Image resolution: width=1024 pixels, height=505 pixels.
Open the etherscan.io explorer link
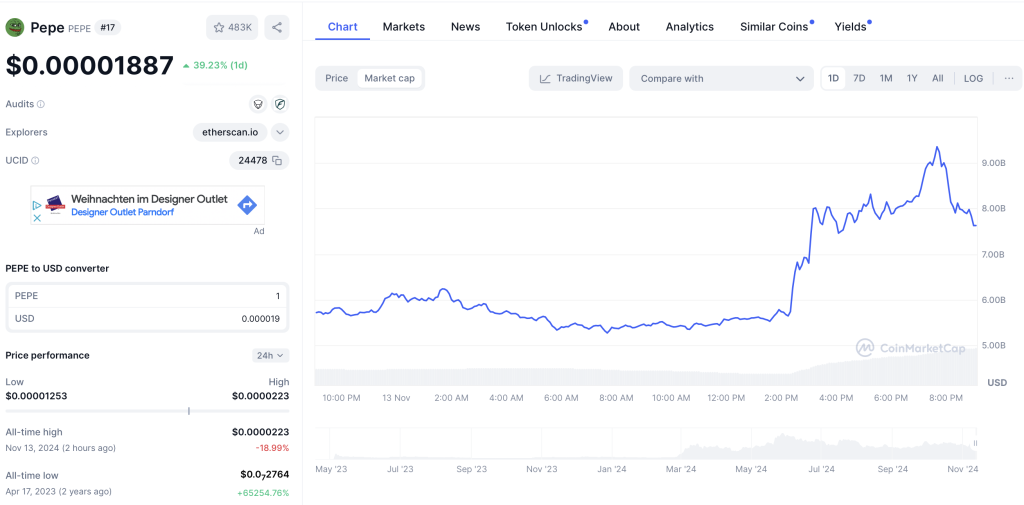point(230,132)
